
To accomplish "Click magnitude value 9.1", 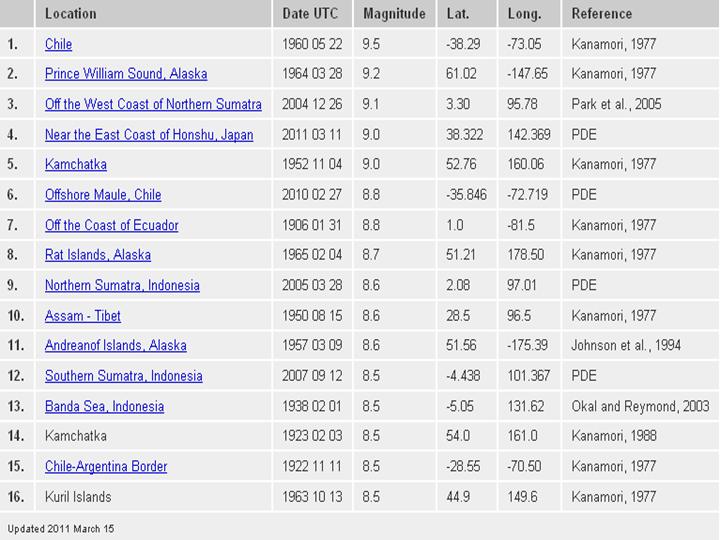I will (x=371, y=104).
